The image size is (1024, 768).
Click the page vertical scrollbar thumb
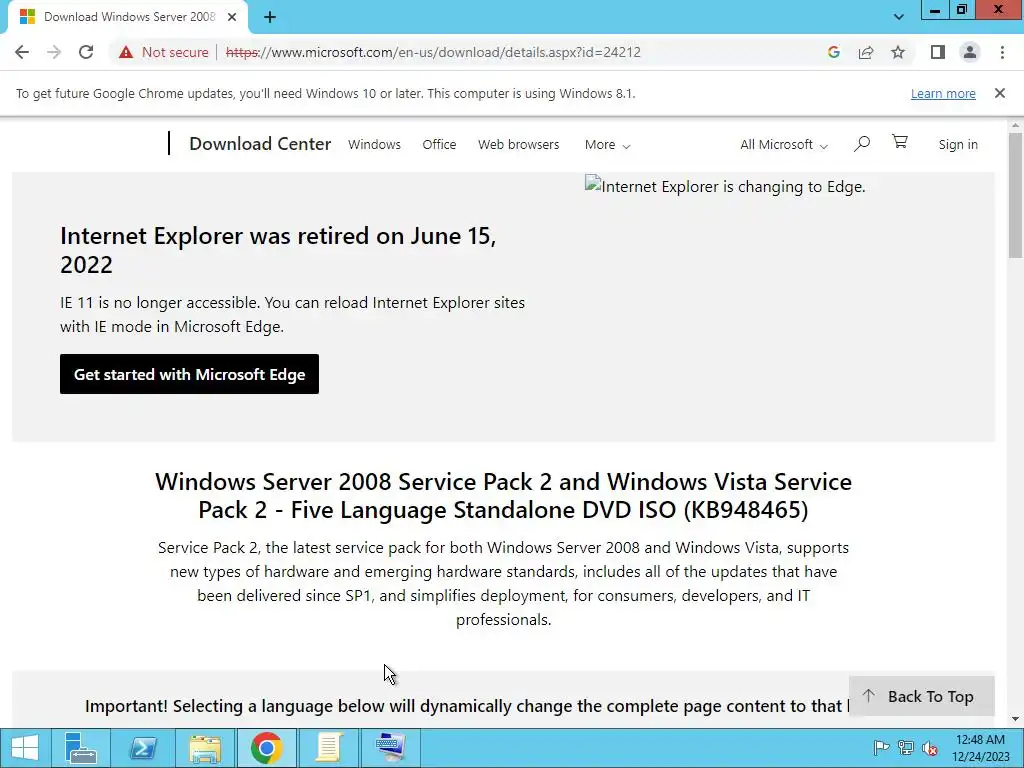tap(1015, 195)
